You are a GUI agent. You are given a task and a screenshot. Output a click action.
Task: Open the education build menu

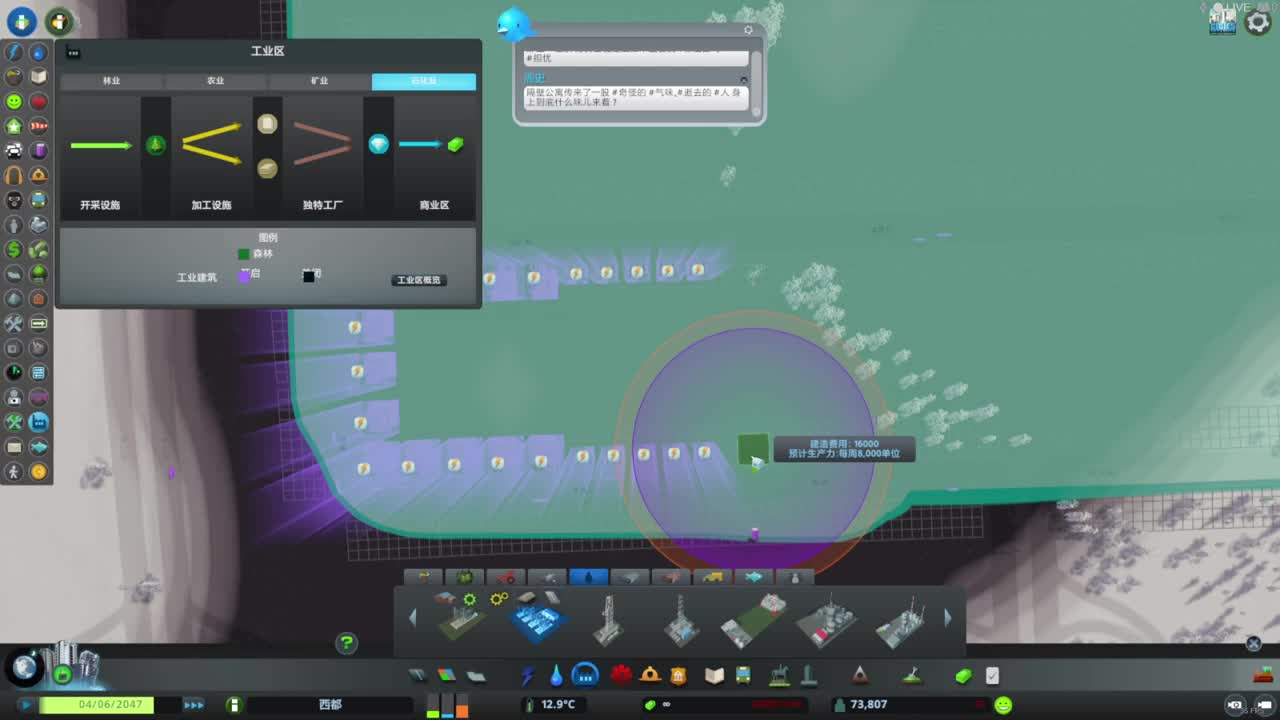[x=714, y=676]
